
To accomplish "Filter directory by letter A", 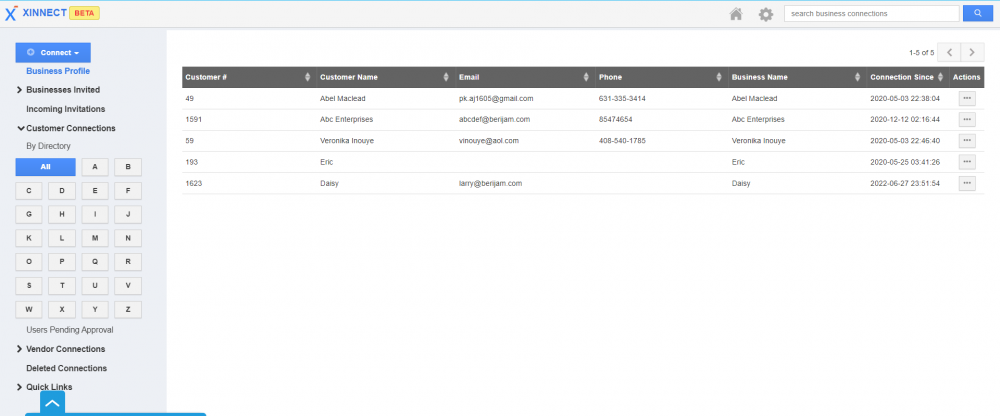I will 94,166.
